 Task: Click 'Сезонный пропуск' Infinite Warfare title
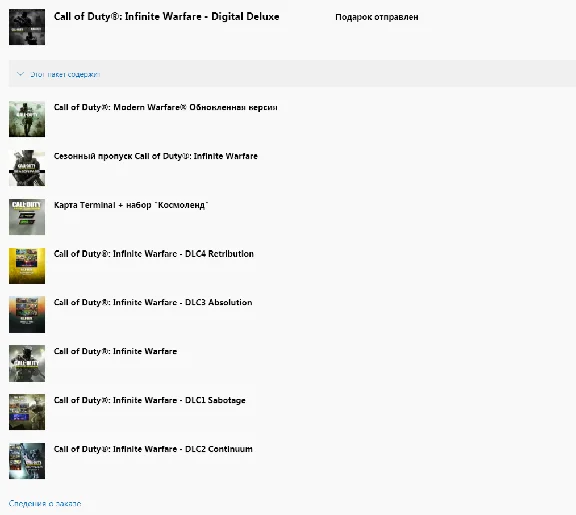155,156
